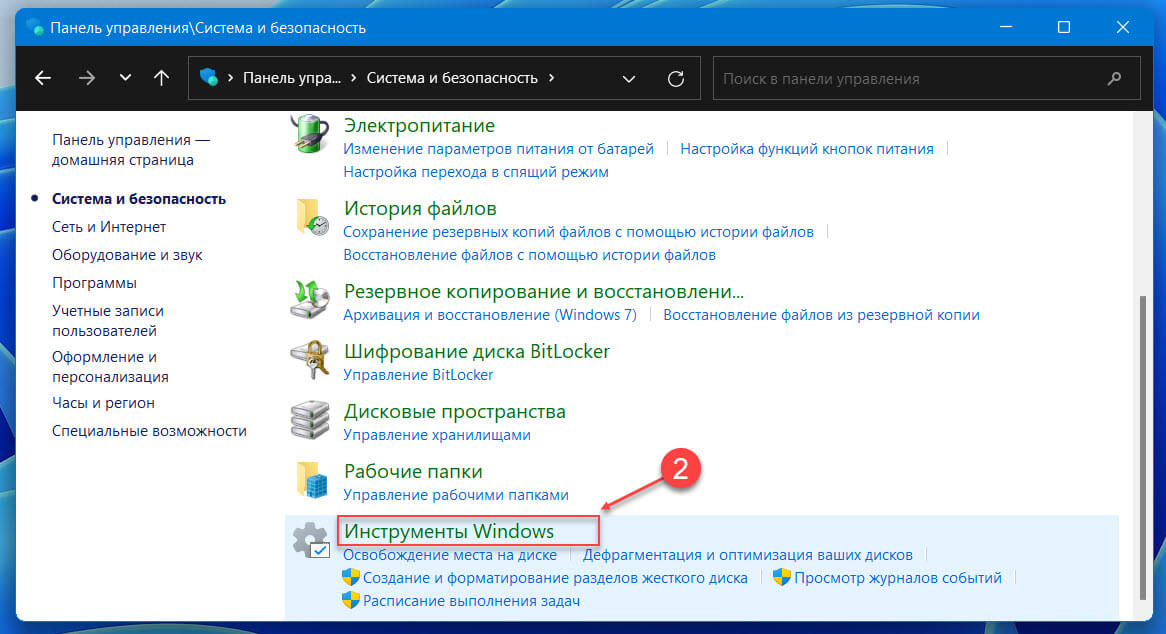This screenshot has width=1166, height=634.
Task: Open 'Дефрагментация и оптимизация ваших дисков'
Action: [747, 555]
